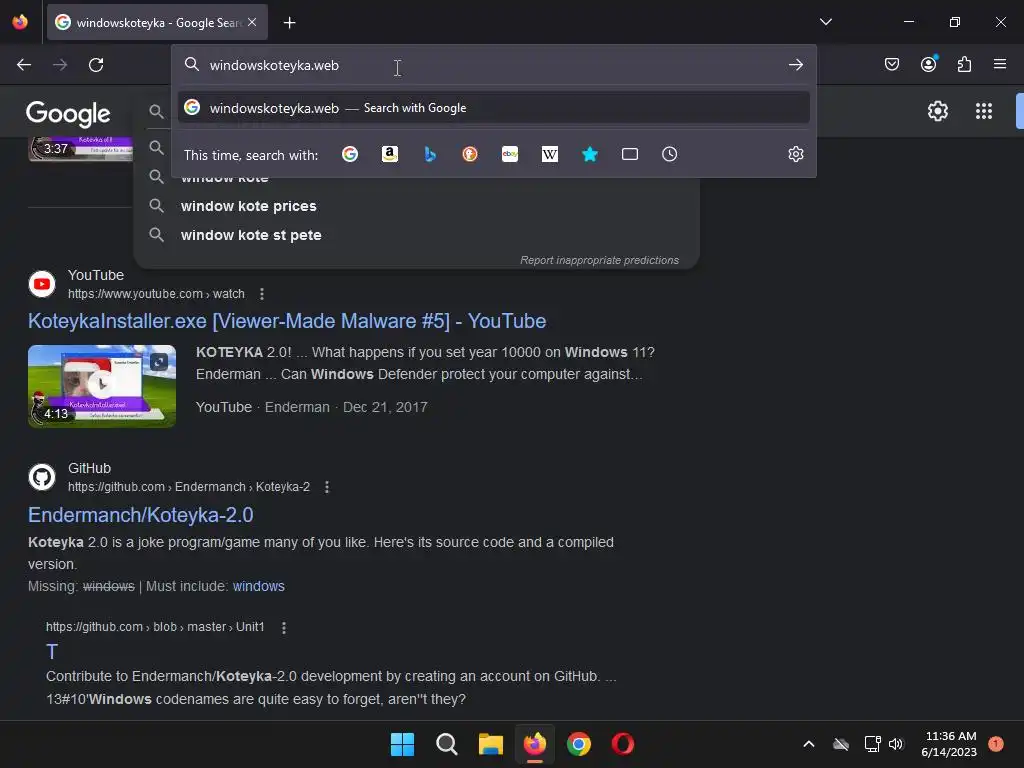Show hidden system tray icons
This screenshot has height=768, width=1024.
(808, 744)
